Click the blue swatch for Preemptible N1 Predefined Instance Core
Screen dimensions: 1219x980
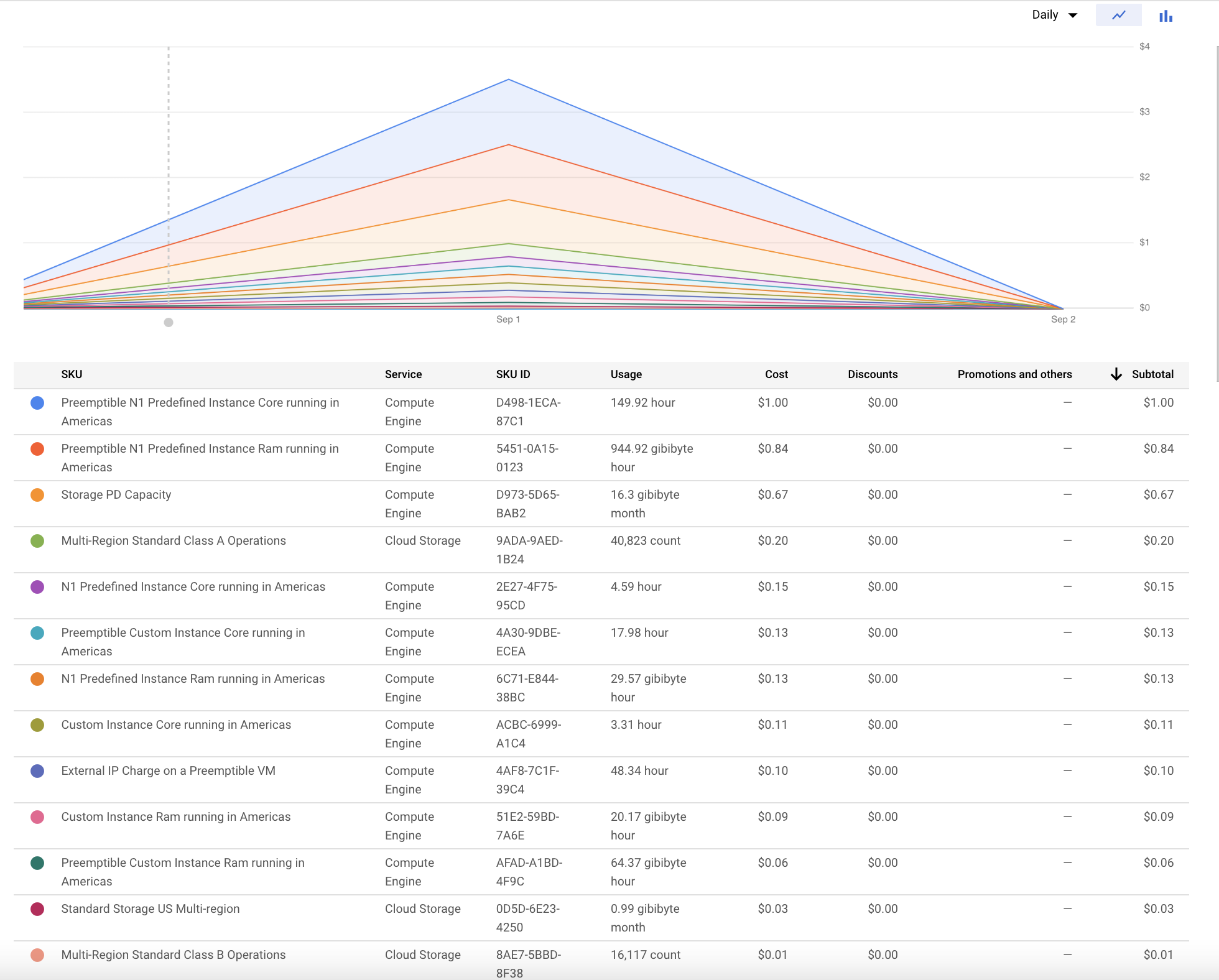(x=37, y=403)
